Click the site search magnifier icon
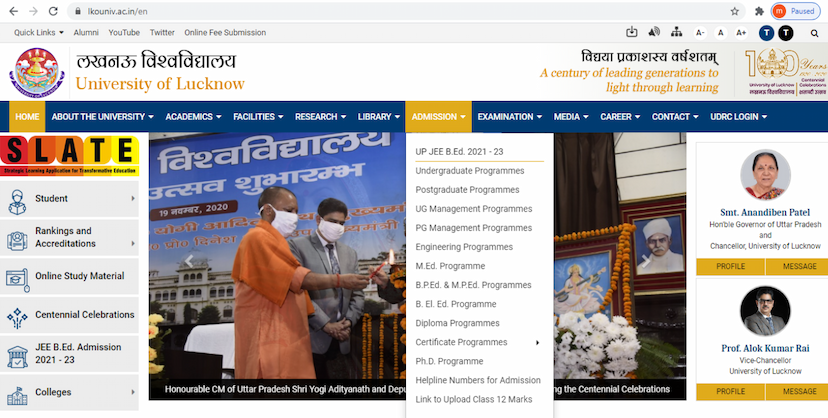Screen dimensions: 828x418 [x=812, y=33]
